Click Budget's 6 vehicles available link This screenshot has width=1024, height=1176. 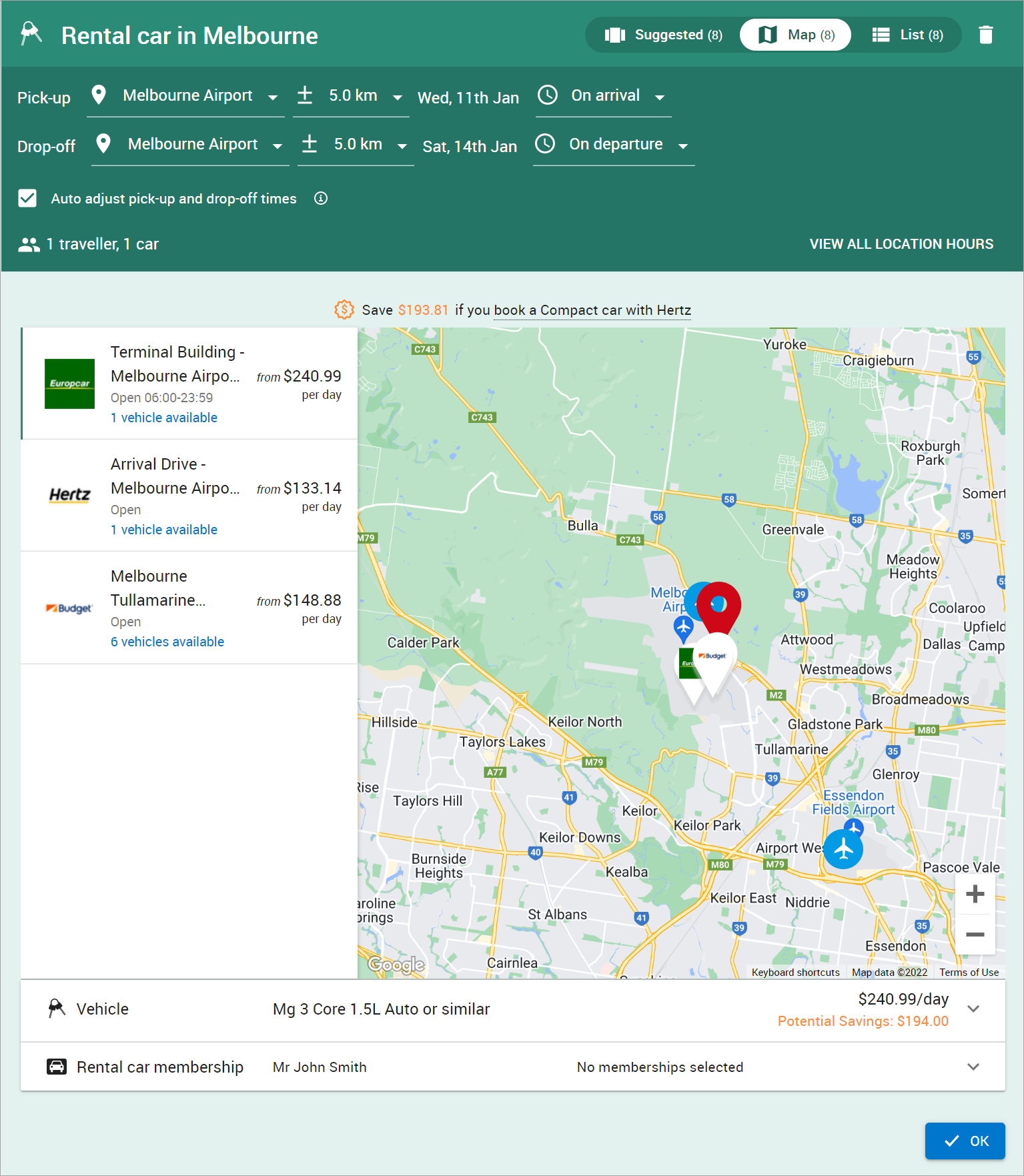point(167,642)
